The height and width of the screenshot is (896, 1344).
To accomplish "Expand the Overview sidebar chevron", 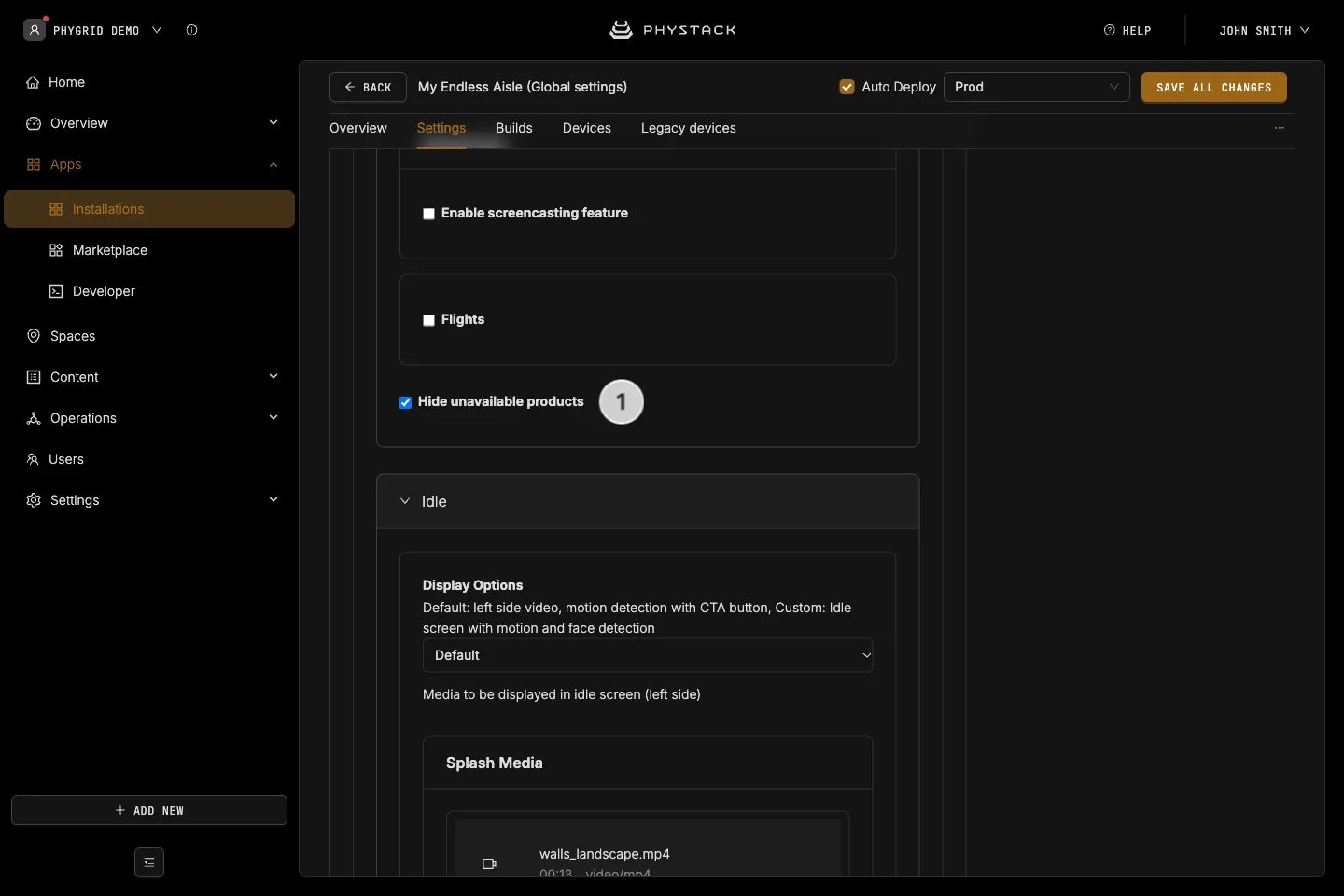I will tap(273, 123).
